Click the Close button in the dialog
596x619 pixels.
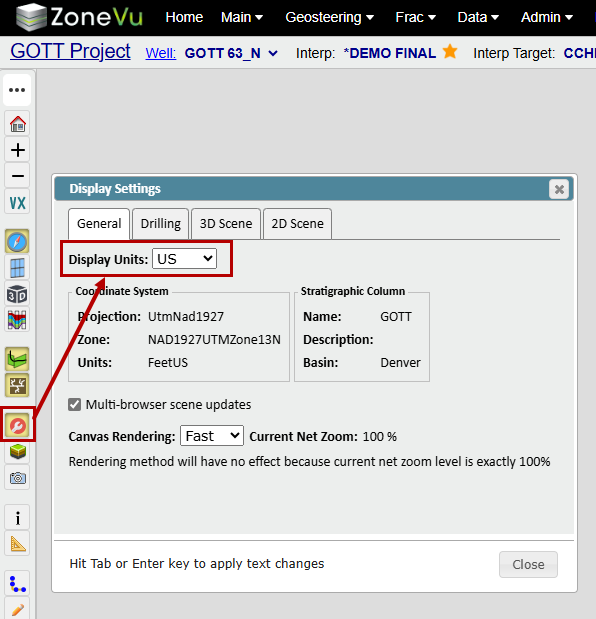(x=528, y=565)
